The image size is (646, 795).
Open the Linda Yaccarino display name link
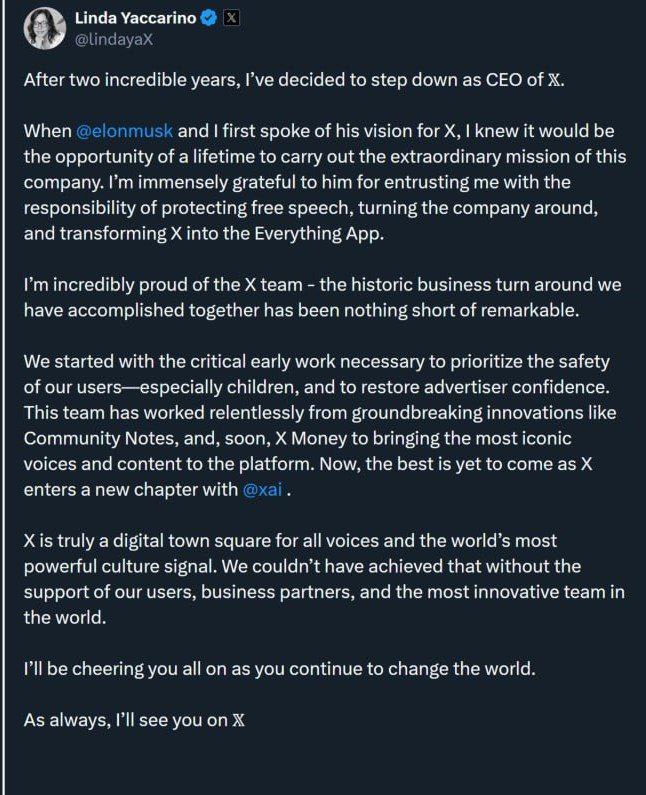click(136, 18)
